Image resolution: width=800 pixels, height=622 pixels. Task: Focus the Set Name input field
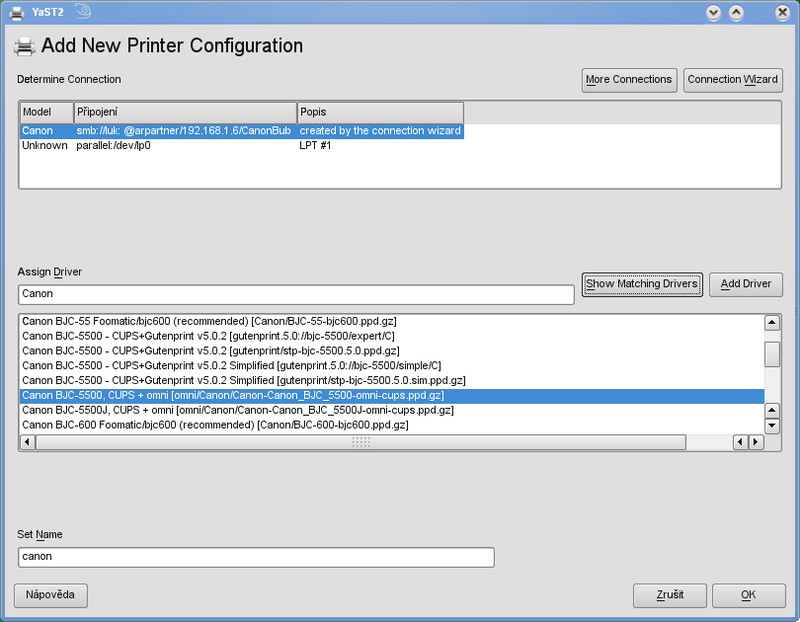pos(256,557)
